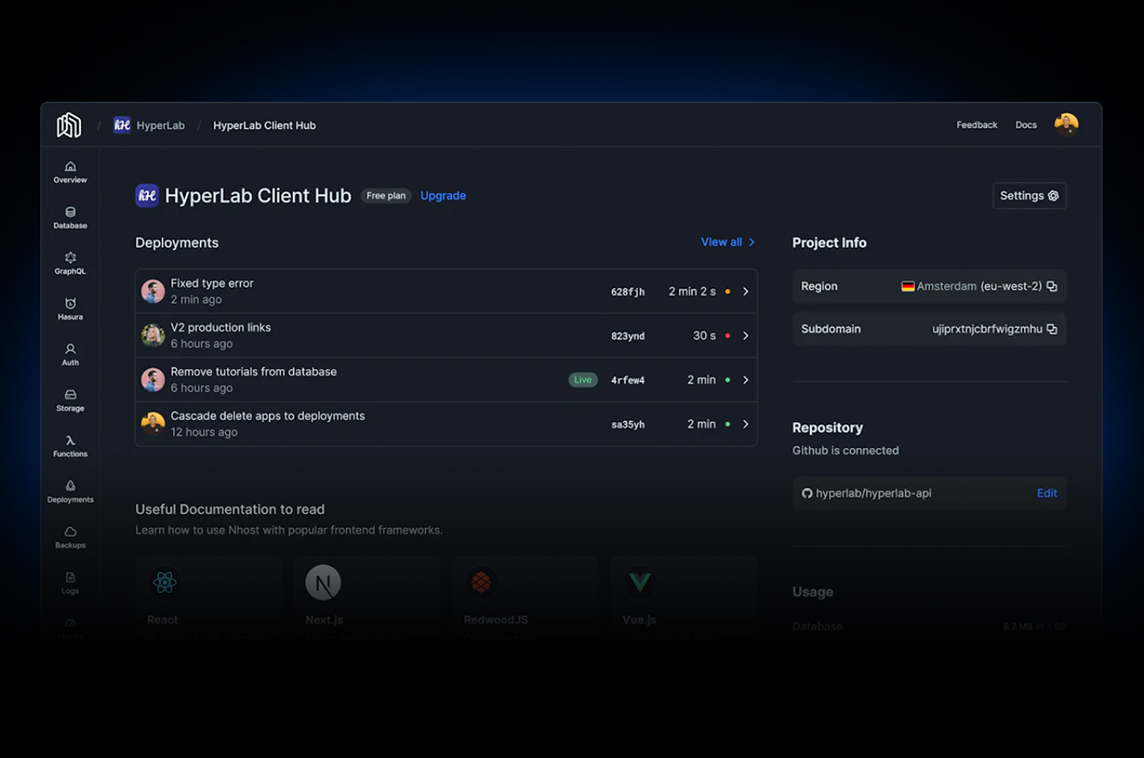
Task: Click the subdomain text ujiprxtnjcbrfwigzmhu
Action: pyautogui.click(x=987, y=329)
